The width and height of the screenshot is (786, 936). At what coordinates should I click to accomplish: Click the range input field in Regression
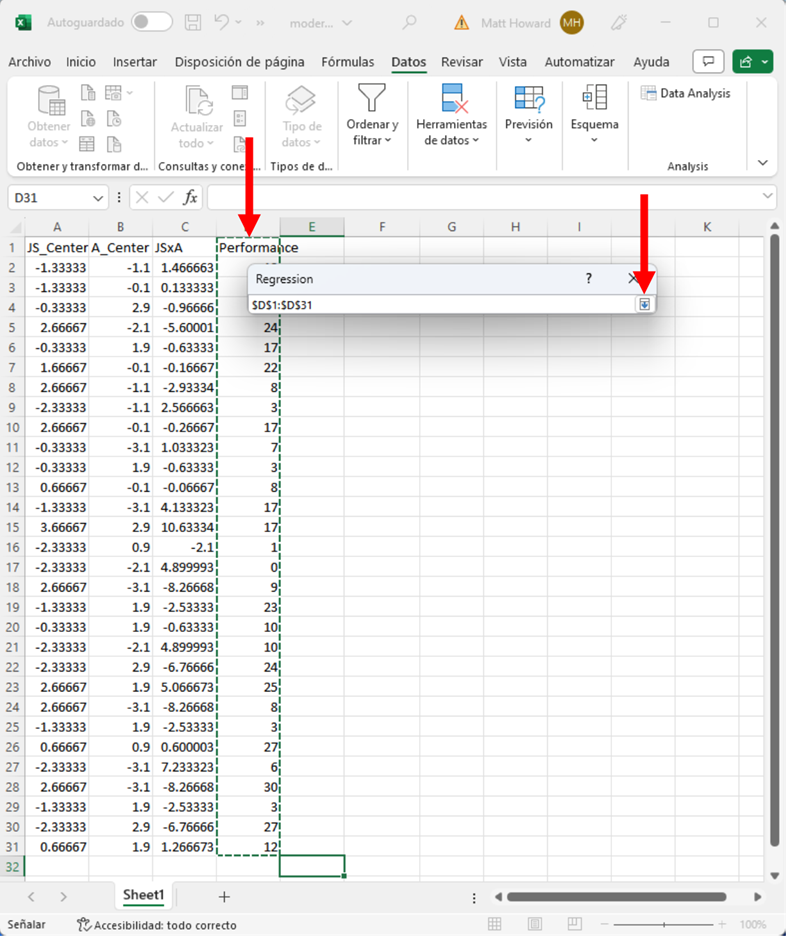tap(440, 304)
